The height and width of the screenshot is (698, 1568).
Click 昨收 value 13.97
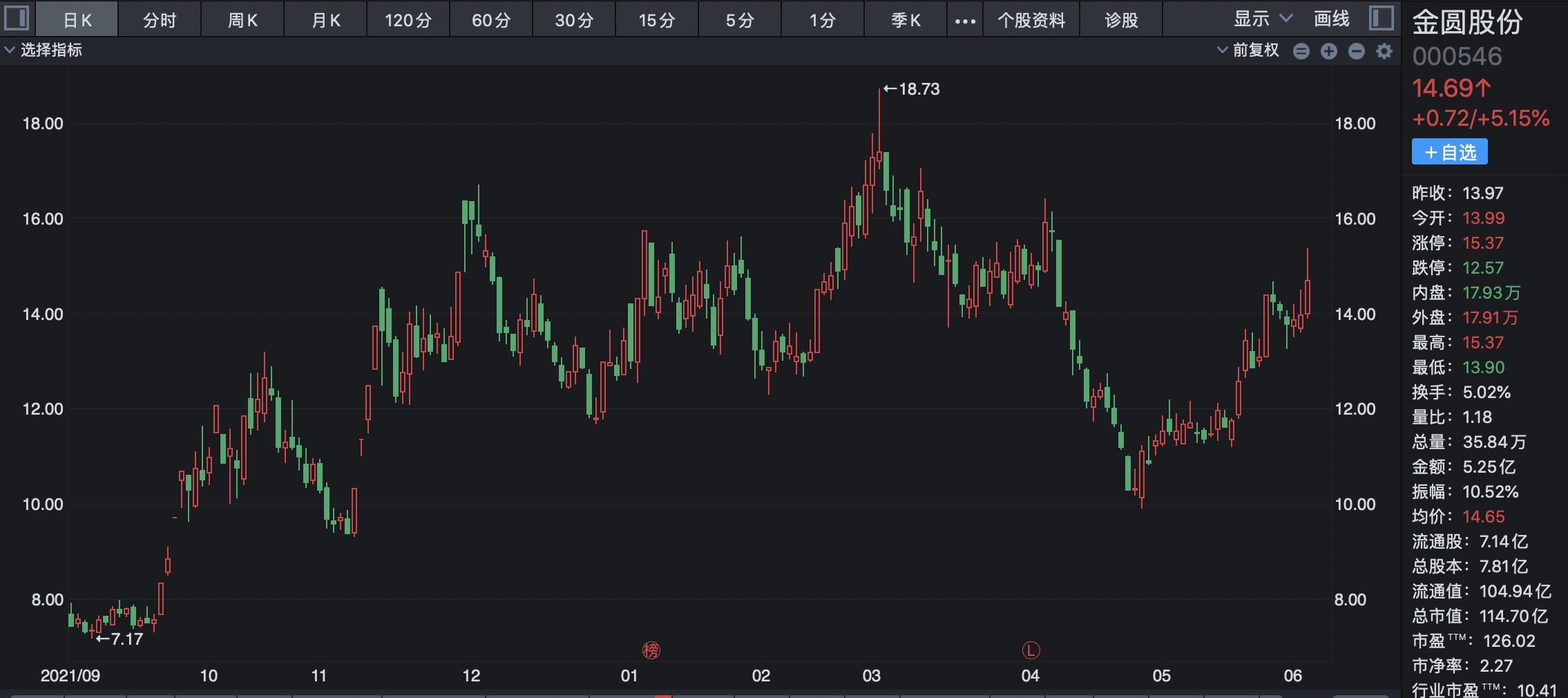tap(1483, 193)
